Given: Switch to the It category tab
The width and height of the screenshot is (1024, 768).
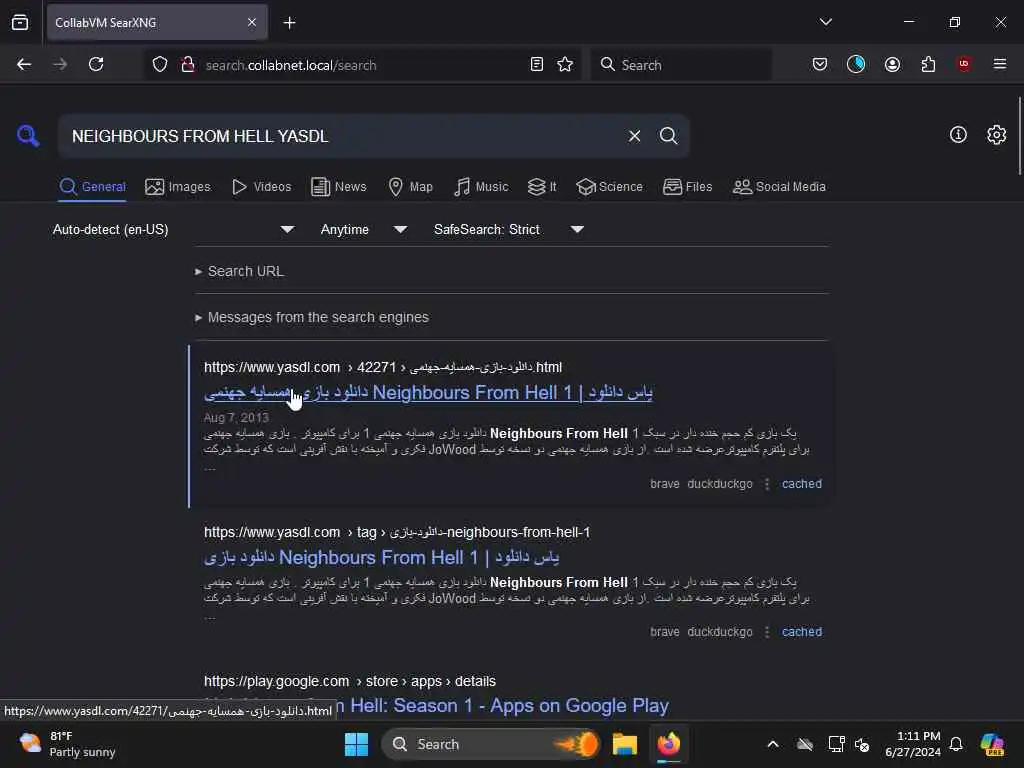Looking at the screenshot, I should click(542, 187).
